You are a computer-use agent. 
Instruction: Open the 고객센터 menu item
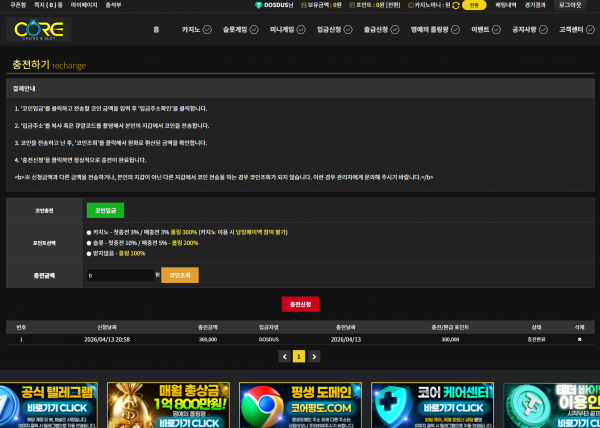573,30
